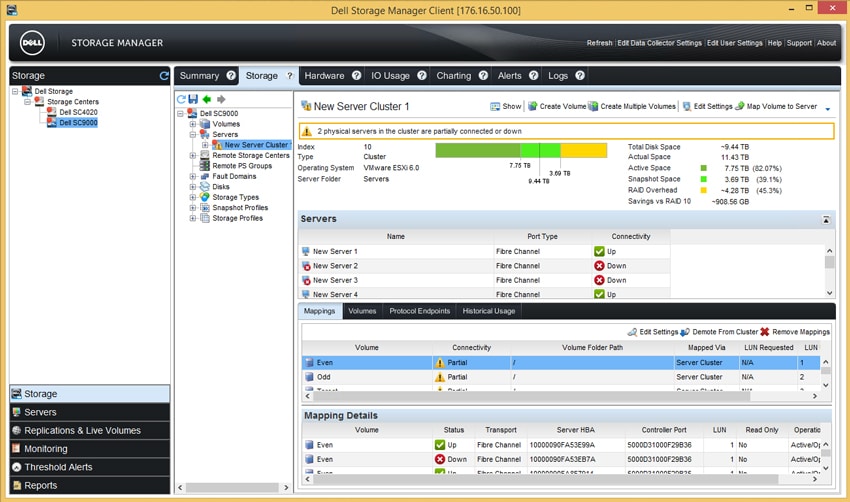Collapse Storage Centers tree node
The image size is (850, 502).
[x=28, y=101]
